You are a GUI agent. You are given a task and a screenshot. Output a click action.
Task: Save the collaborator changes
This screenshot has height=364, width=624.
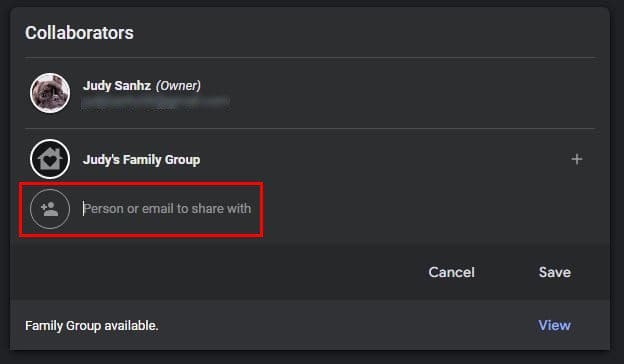click(555, 273)
